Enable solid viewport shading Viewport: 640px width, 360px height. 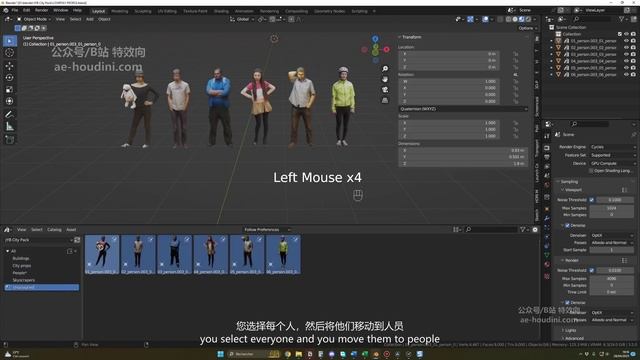(x=515, y=19)
